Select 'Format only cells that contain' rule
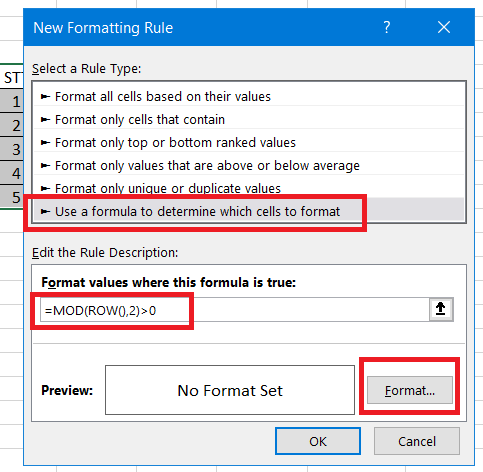This screenshot has width=483, height=472. 249,119
